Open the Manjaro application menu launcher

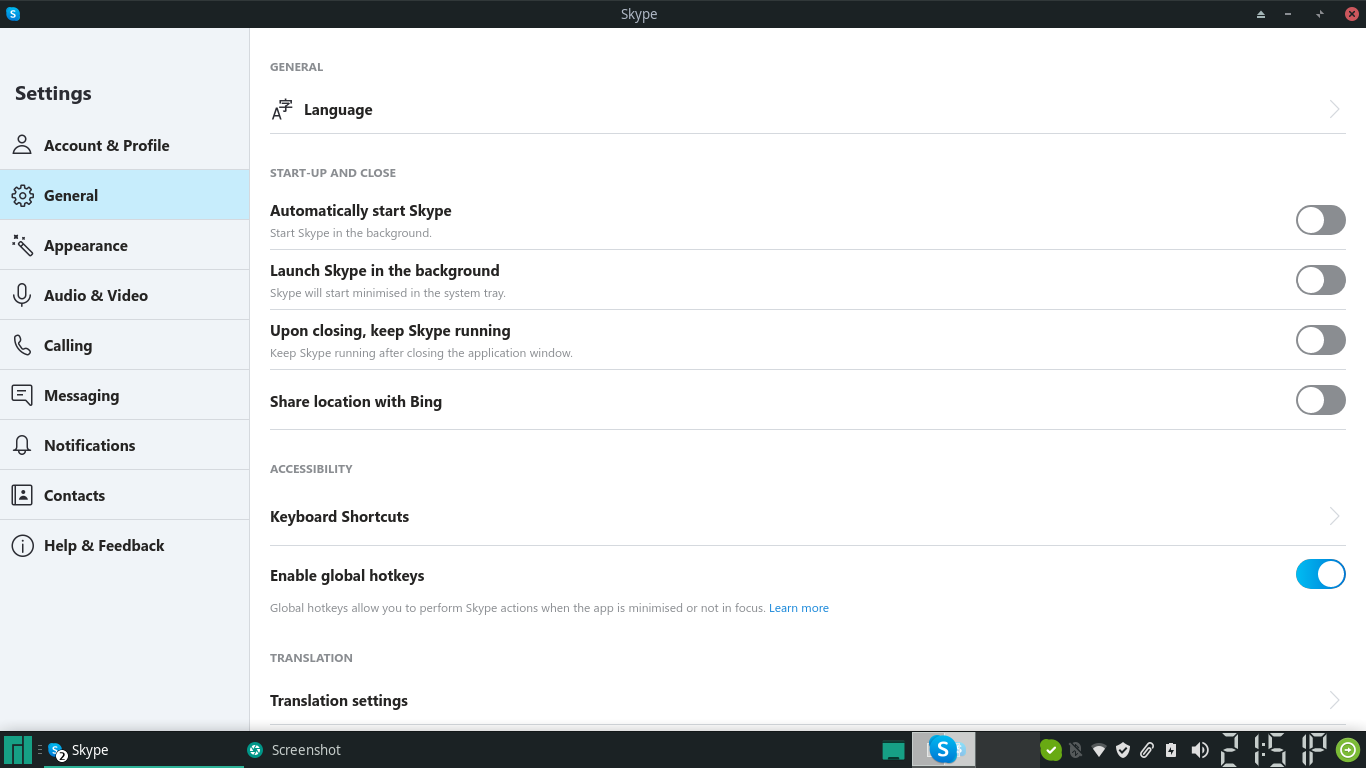[x=18, y=750]
